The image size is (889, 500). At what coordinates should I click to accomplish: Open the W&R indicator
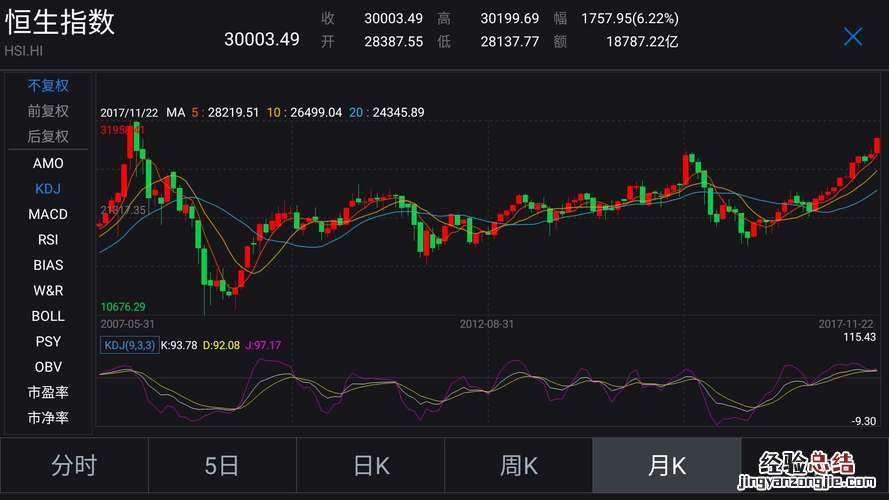click(x=48, y=290)
